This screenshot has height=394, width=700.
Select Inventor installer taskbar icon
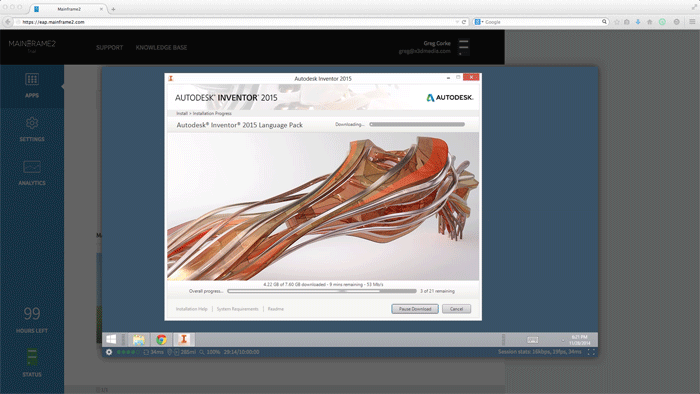pos(183,339)
